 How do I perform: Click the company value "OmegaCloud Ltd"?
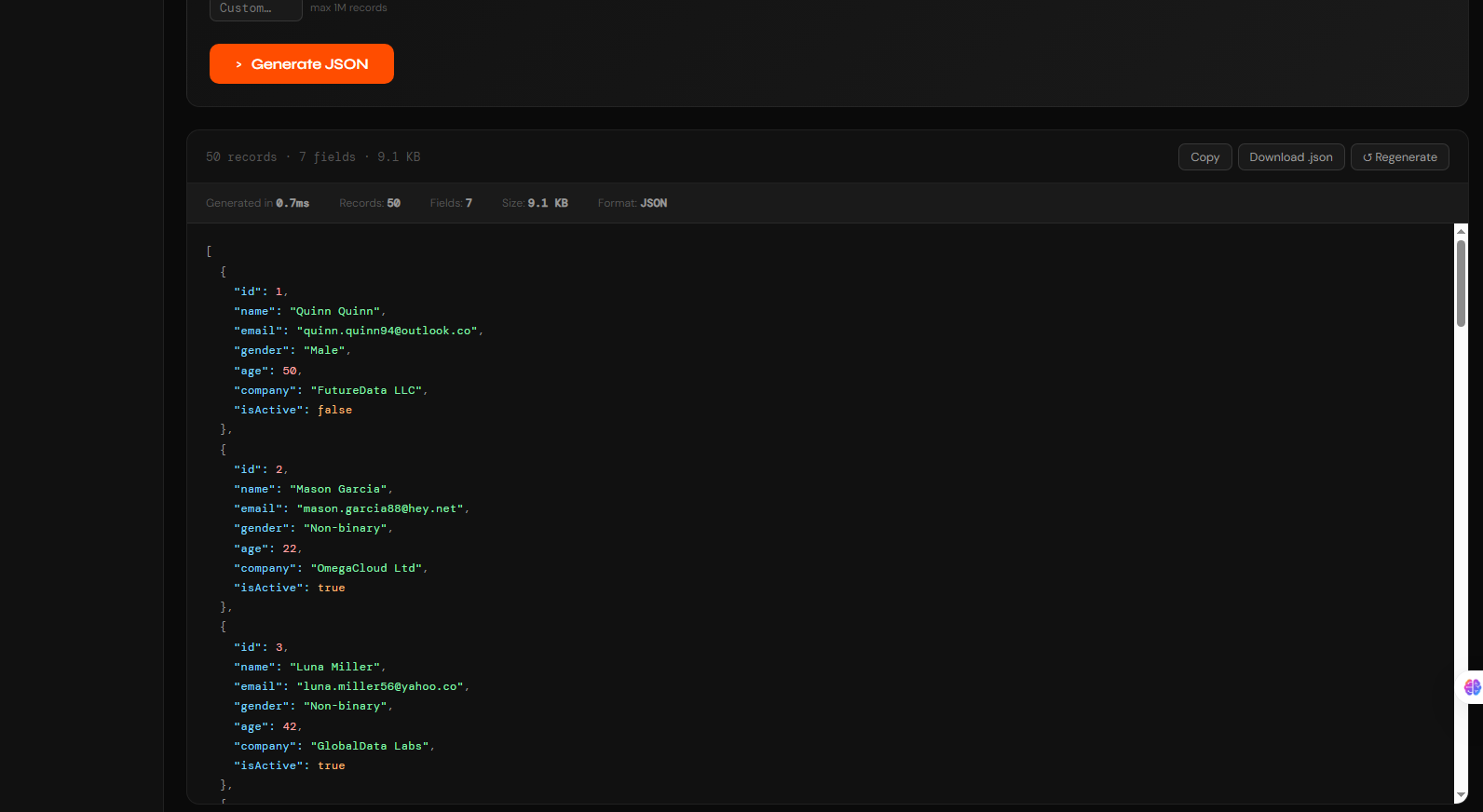[x=366, y=568]
